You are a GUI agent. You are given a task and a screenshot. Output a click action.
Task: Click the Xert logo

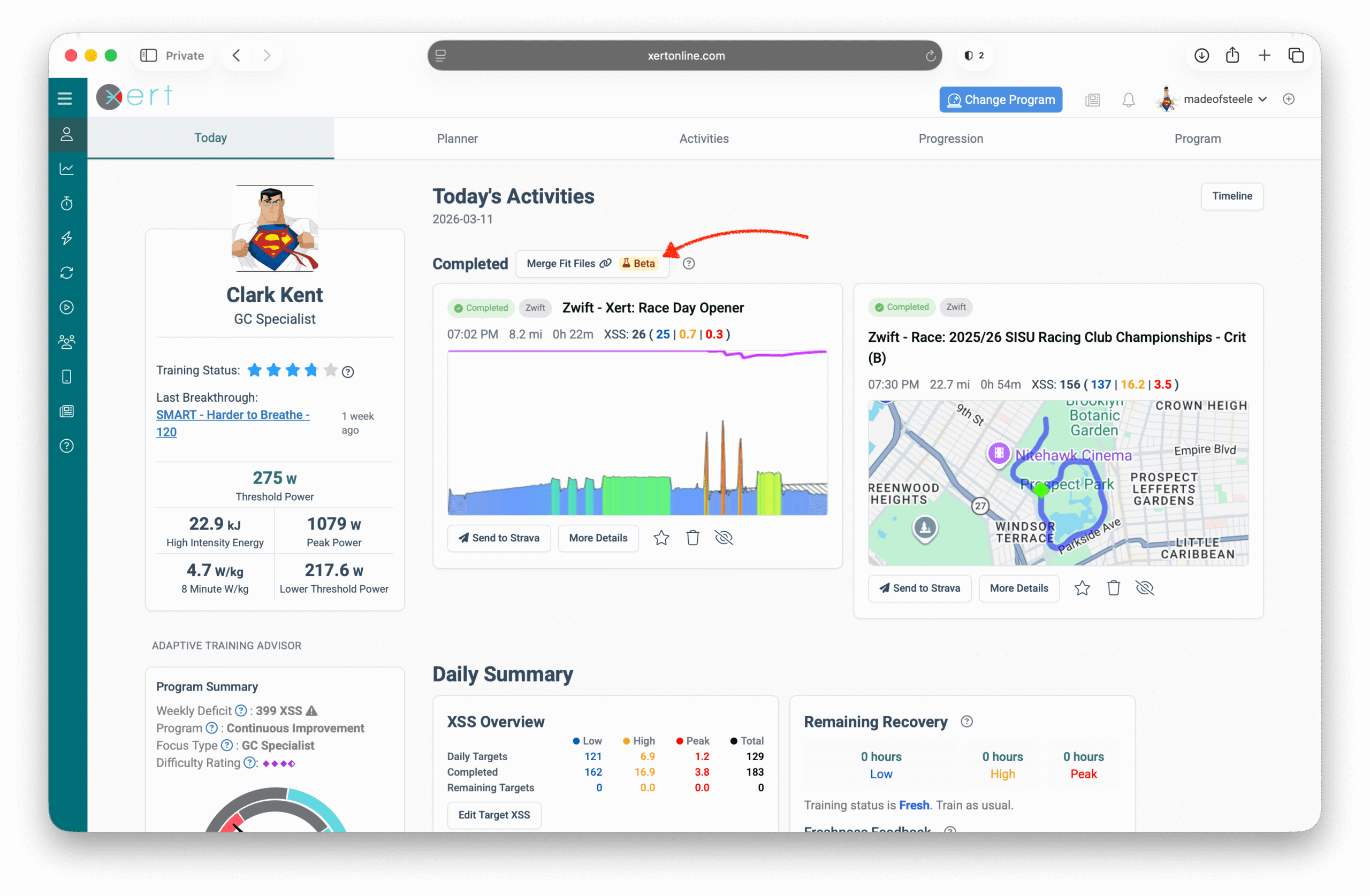(135, 97)
